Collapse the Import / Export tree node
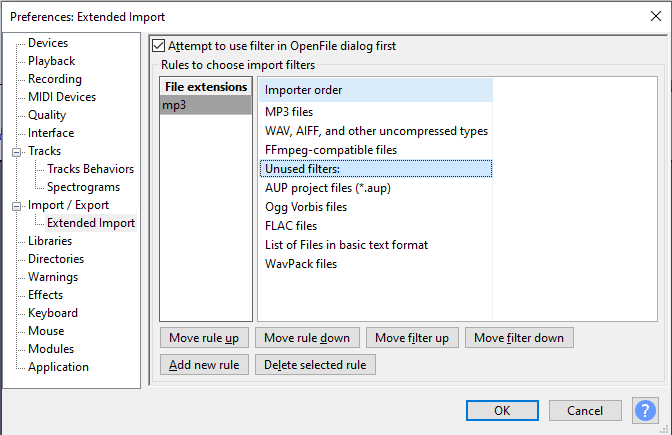The width and height of the screenshot is (672, 435). 16,206
